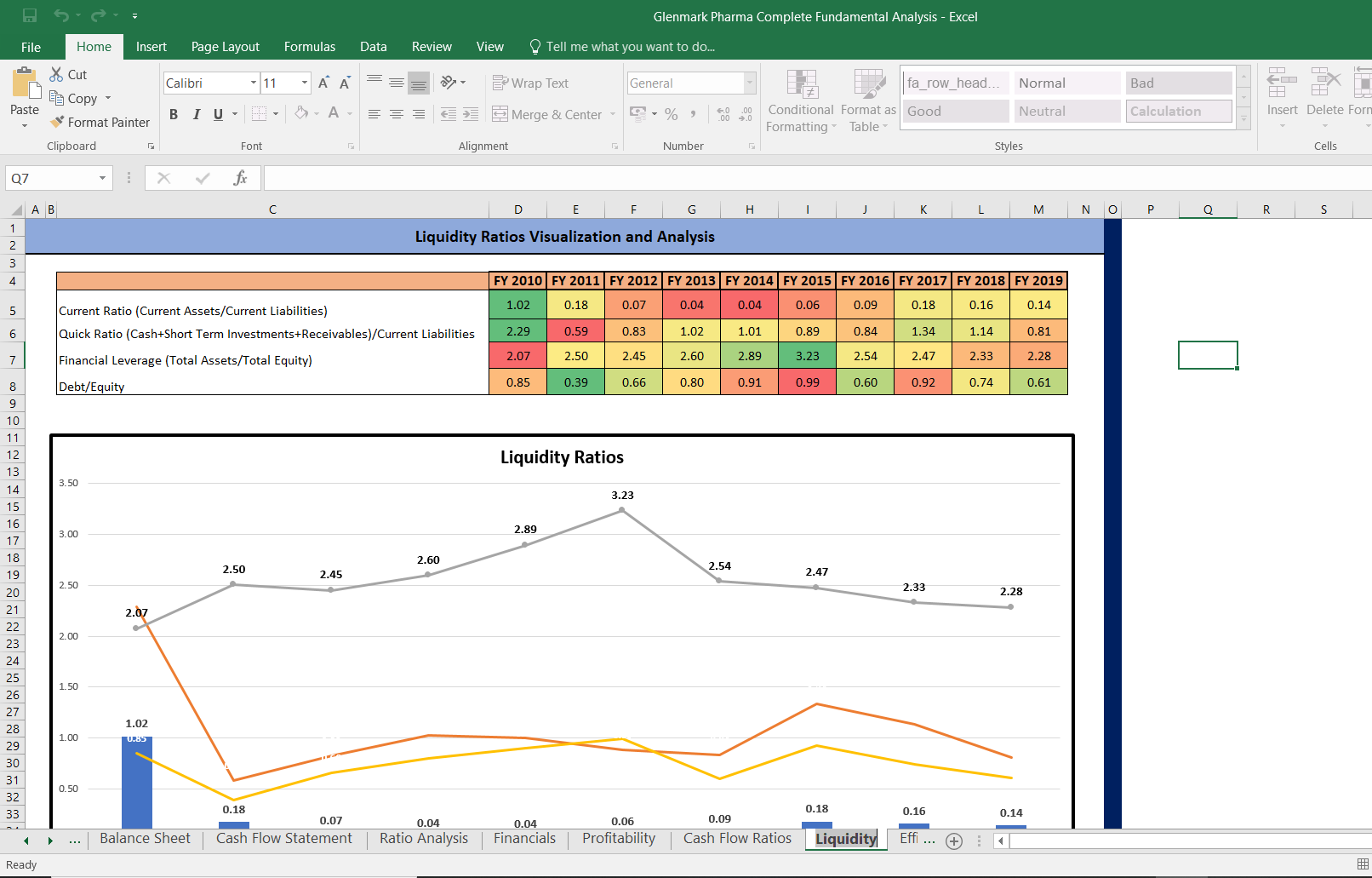Open Conditional Formatting menu
The height and width of the screenshot is (878, 1372).
(x=801, y=100)
